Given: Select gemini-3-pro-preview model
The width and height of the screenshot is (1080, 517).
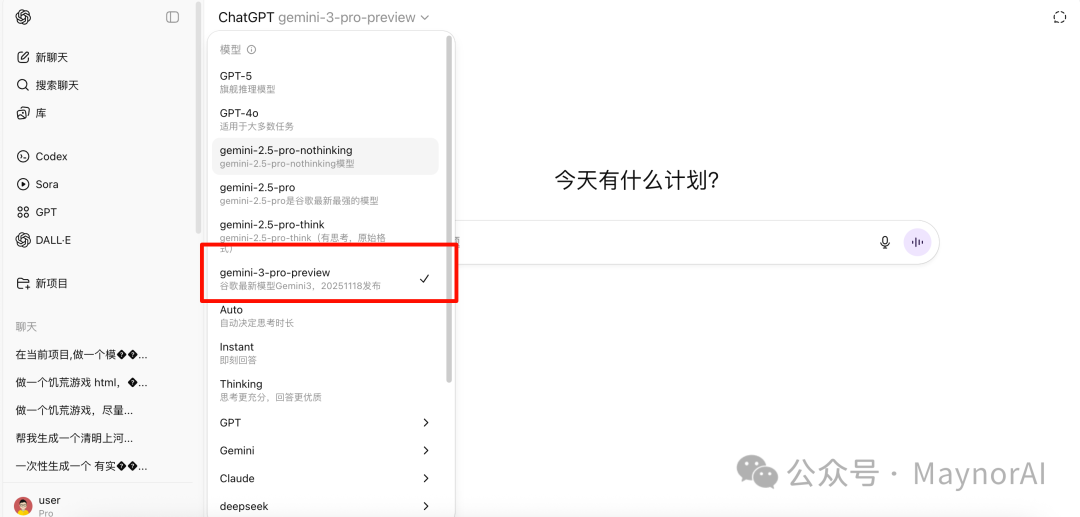Looking at the screenshot, I should point(325,279).
